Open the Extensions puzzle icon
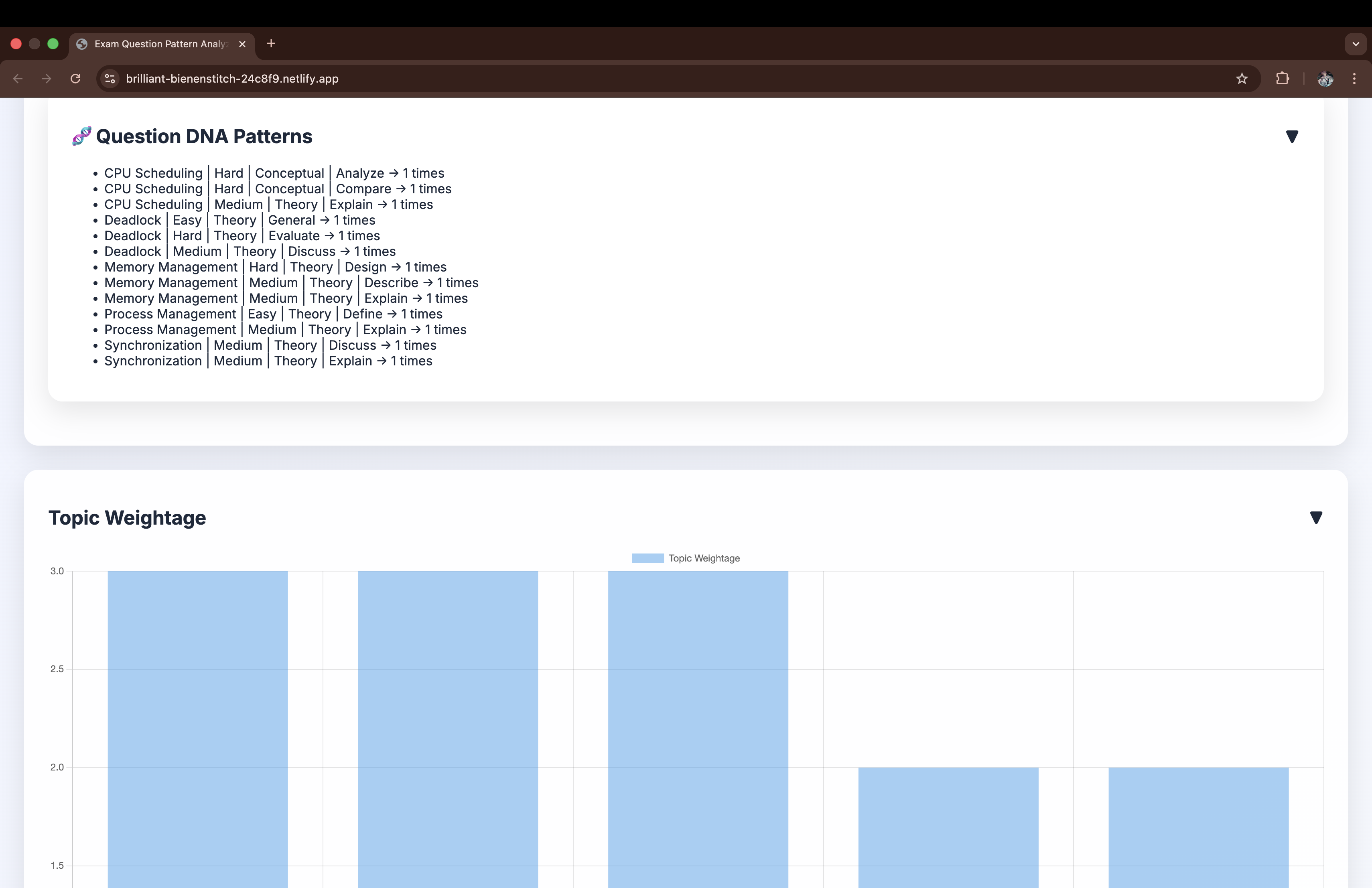Viewport: 1372px width, 888px height. 1282,78
